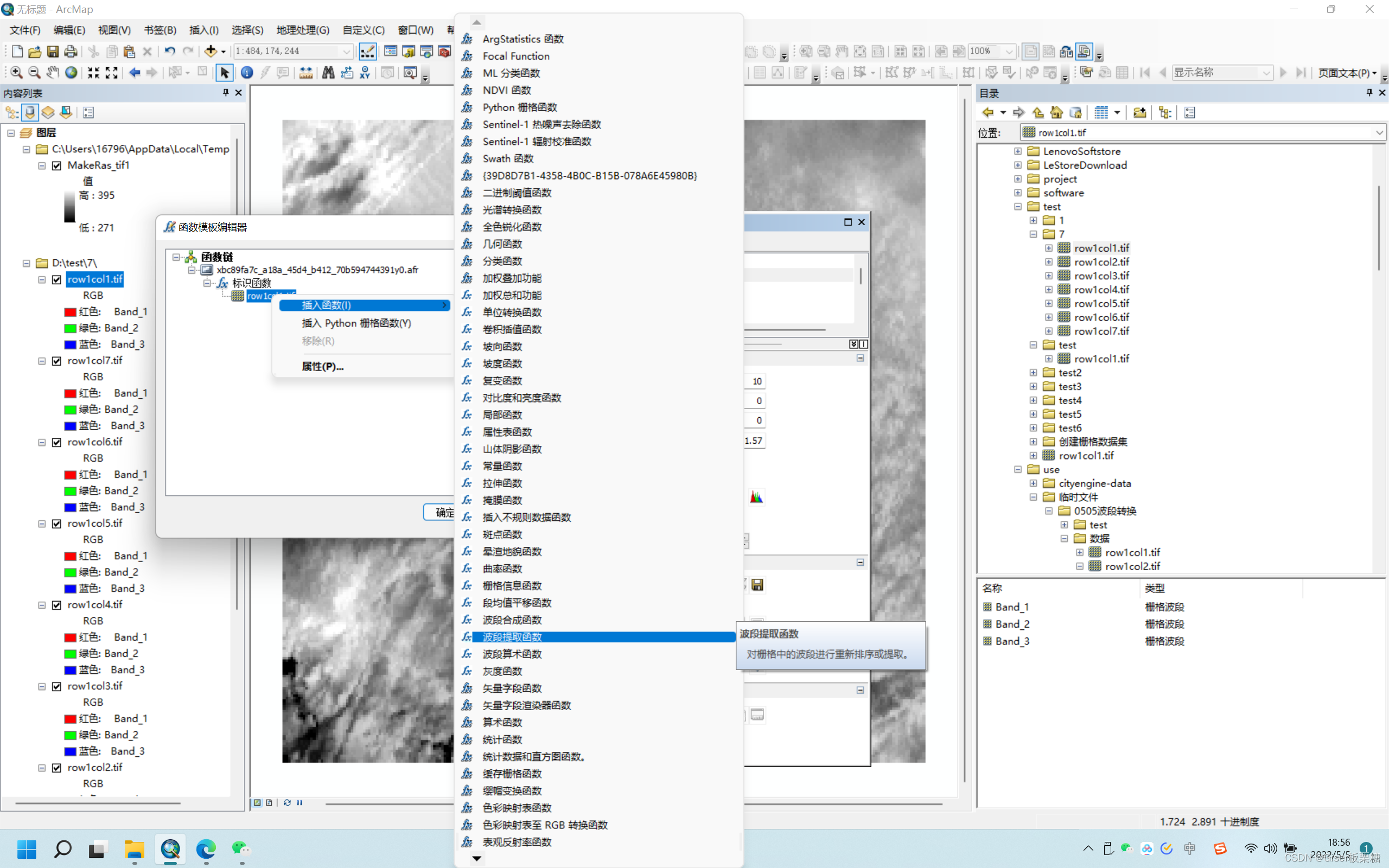Open ArcMap from the Windows taskbar
Viewport: 1389px width, 868px height.
tap(170, 848)
